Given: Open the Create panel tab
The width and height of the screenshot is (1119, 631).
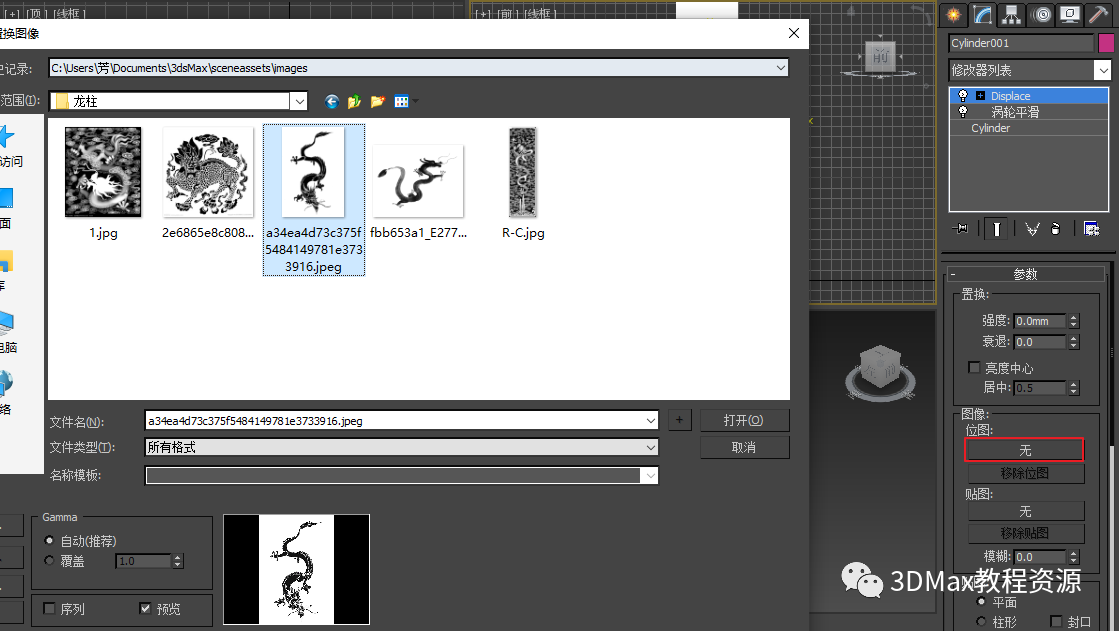Looking at the screenshot, I should pyautogui.click(x=953, y=14).
